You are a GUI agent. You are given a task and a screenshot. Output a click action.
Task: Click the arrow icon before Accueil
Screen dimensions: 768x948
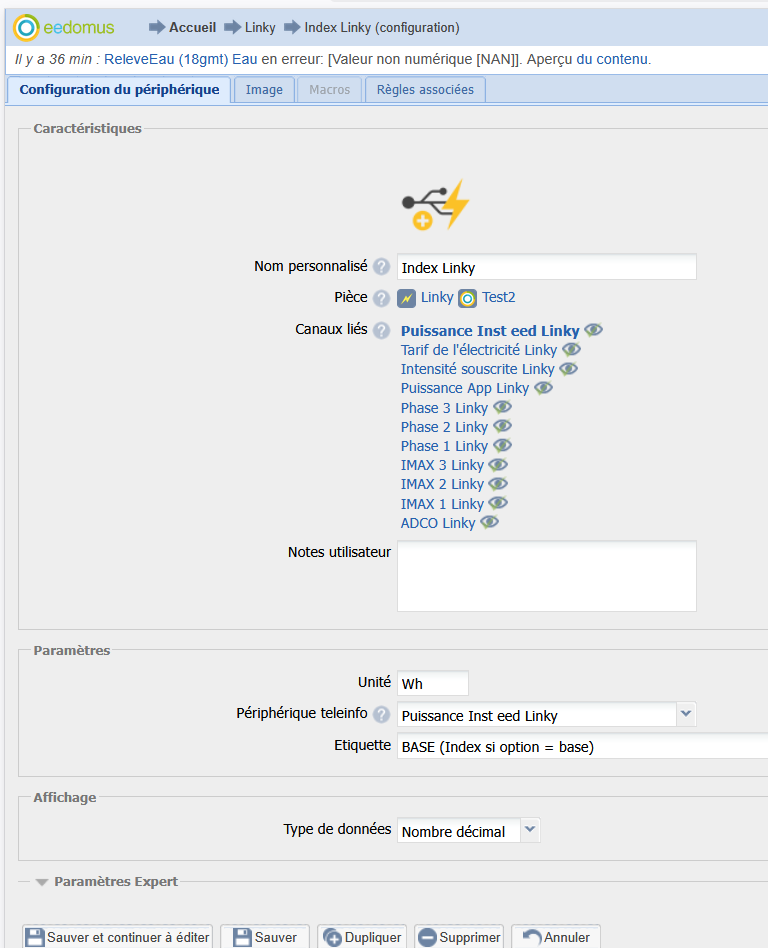tap(157, 27)
